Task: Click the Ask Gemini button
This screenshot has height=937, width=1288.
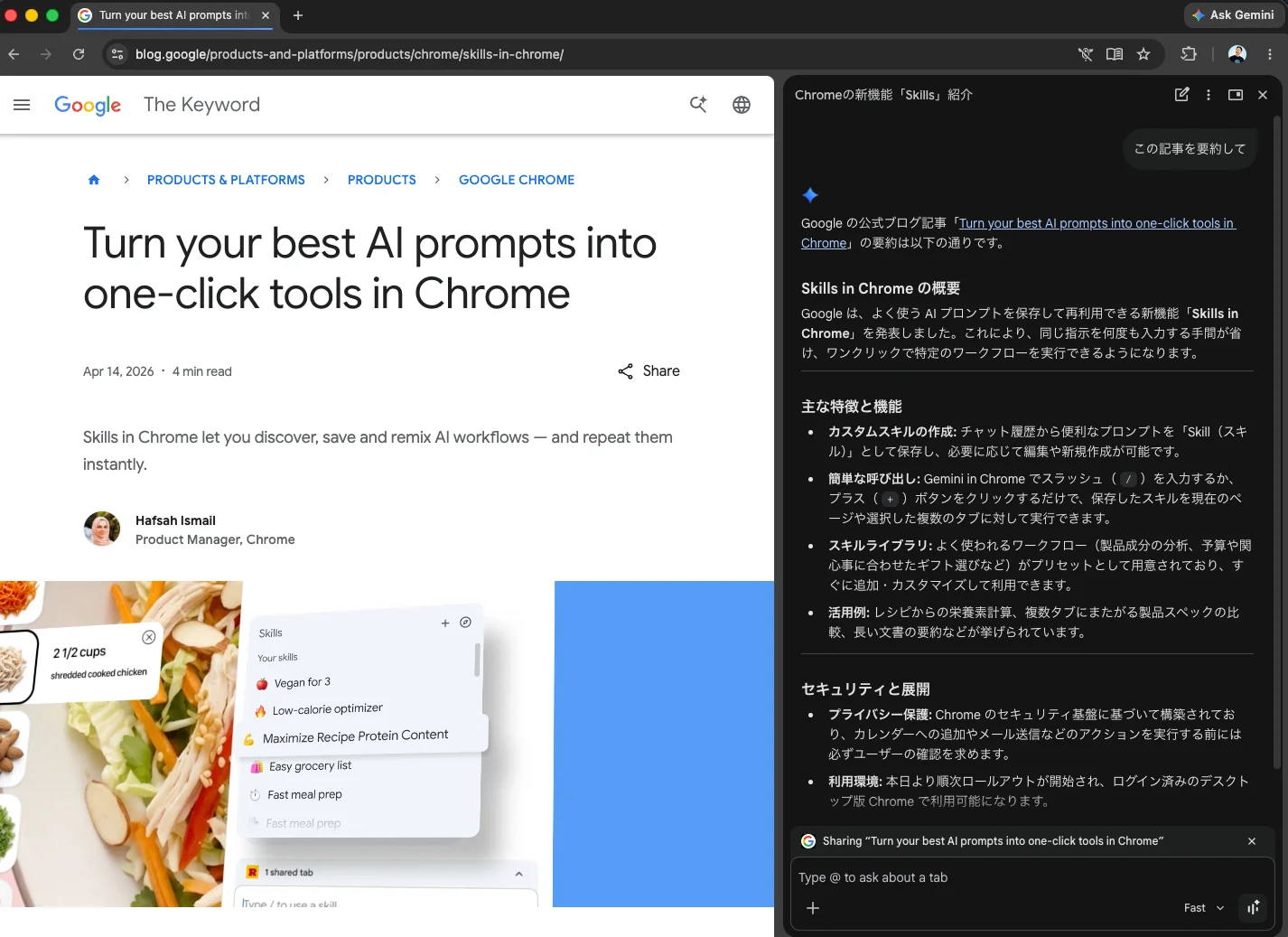Action: (x=1233, y=15)
